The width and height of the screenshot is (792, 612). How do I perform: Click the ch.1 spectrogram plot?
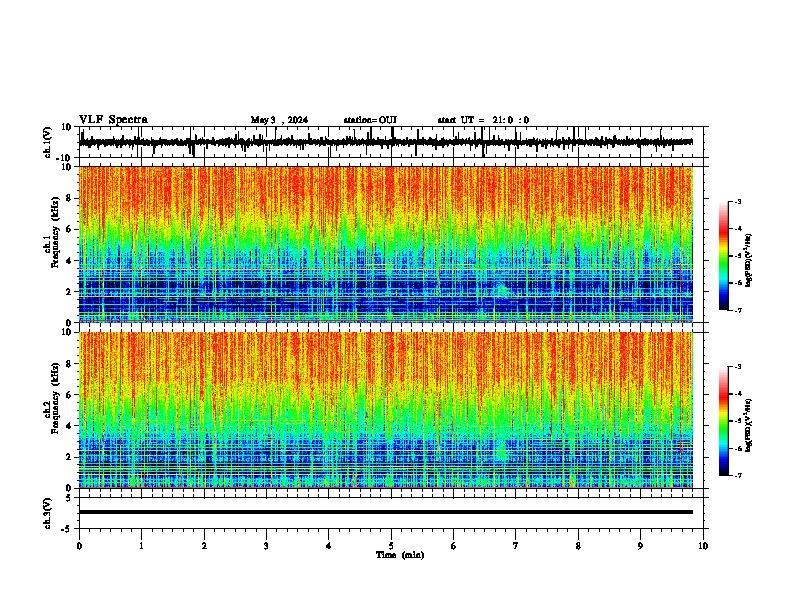coord(386,244)
